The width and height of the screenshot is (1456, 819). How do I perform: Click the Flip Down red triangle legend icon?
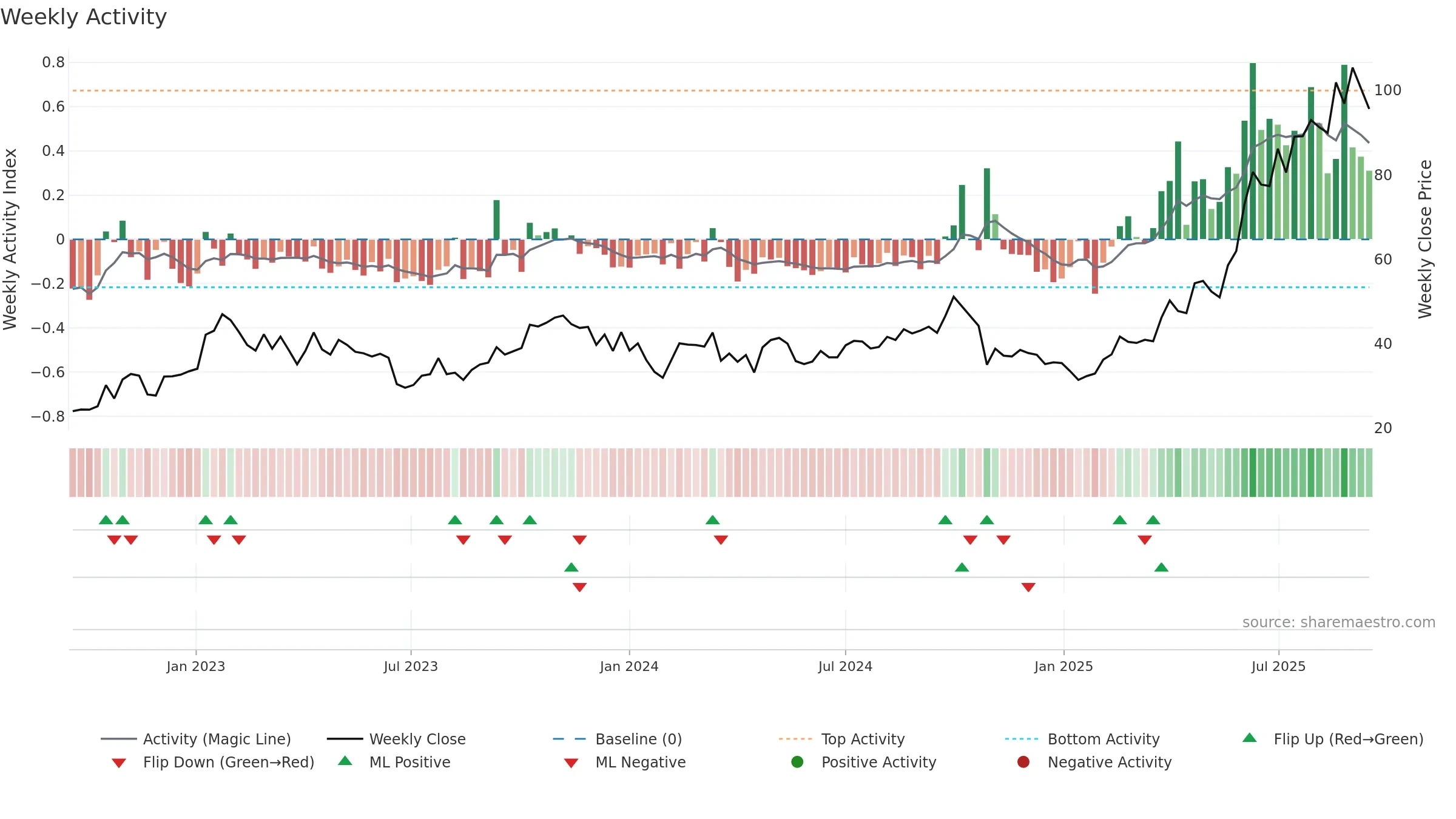coord(119,763)
